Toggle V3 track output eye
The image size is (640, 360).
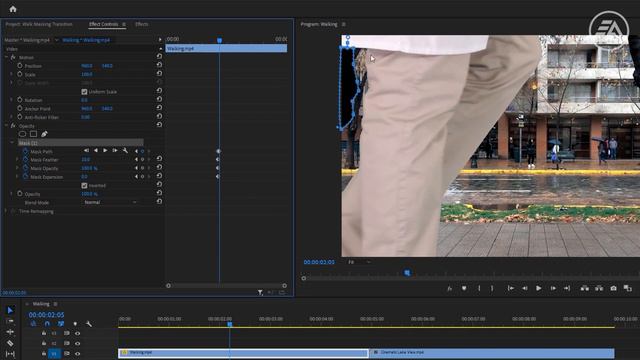pos(78,333)
